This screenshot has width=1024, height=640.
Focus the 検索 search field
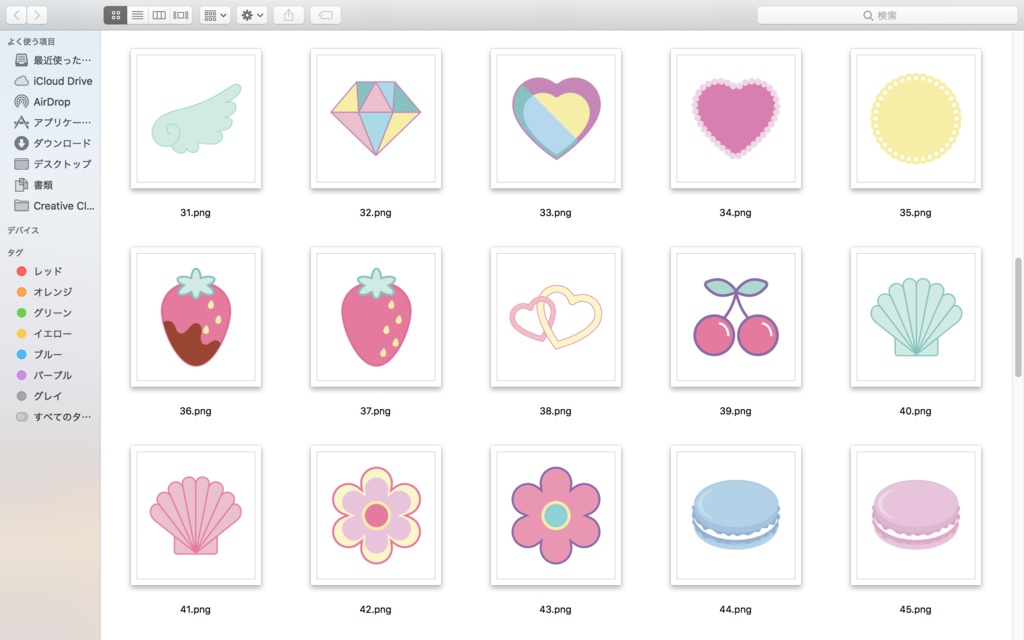887,15
